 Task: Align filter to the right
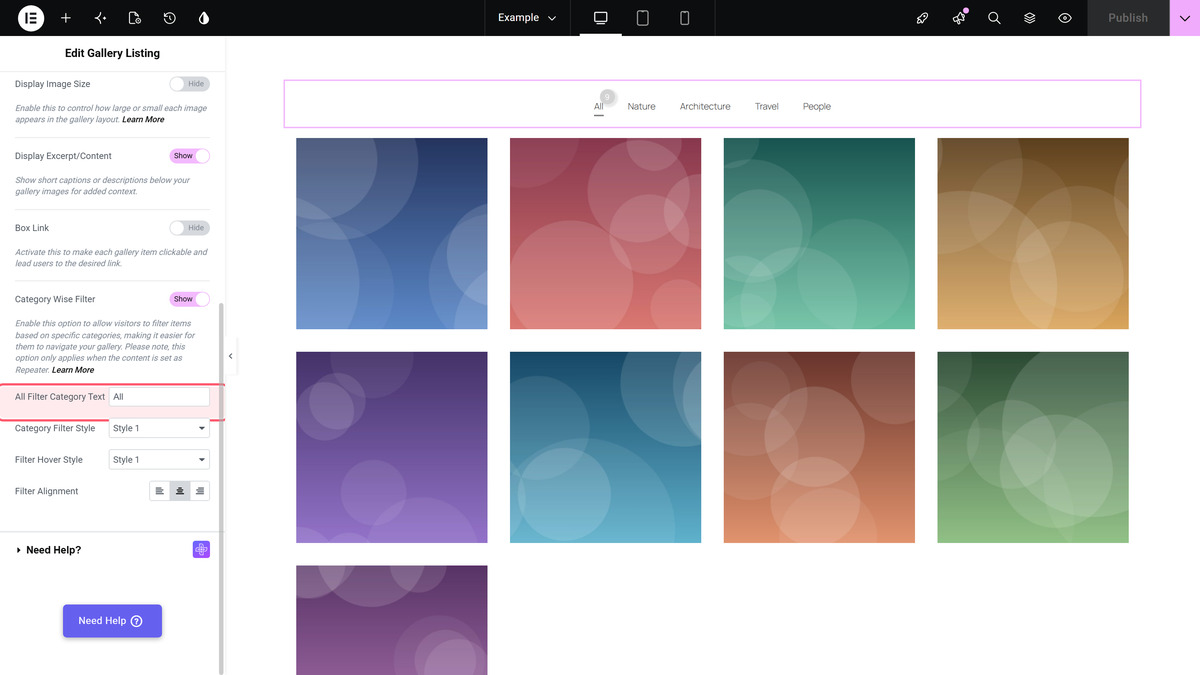pyautogui.click(x=200, y=491)
